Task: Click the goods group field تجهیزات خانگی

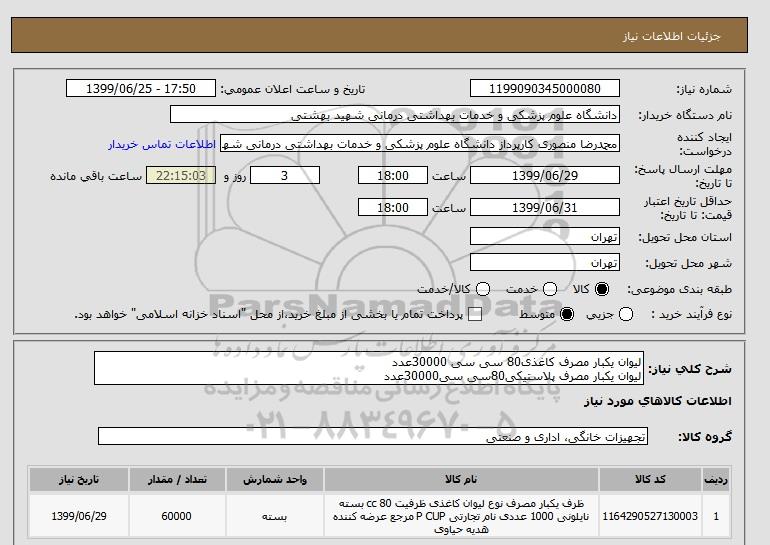Action: 373,436
